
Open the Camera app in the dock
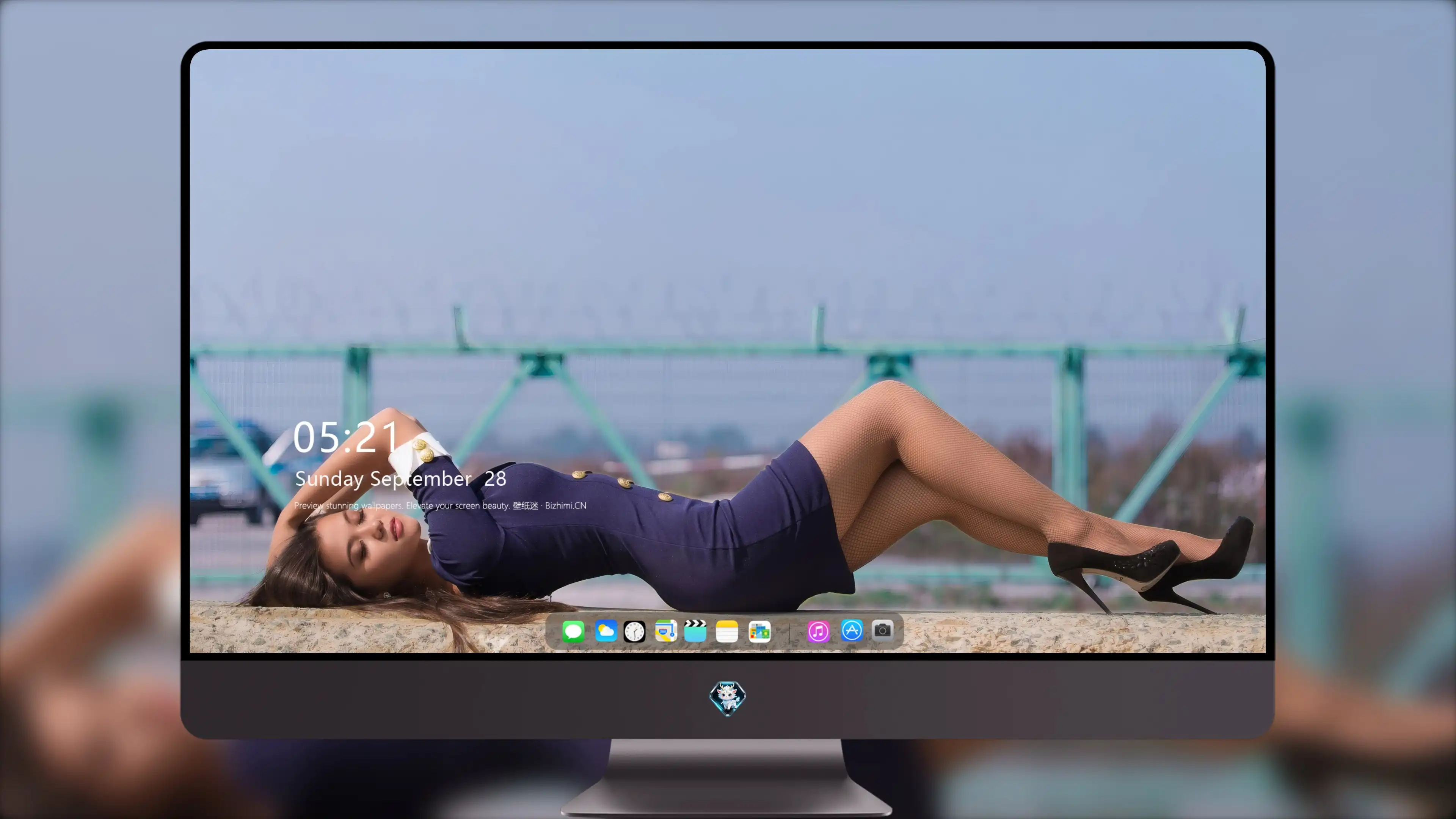point(882,630)
